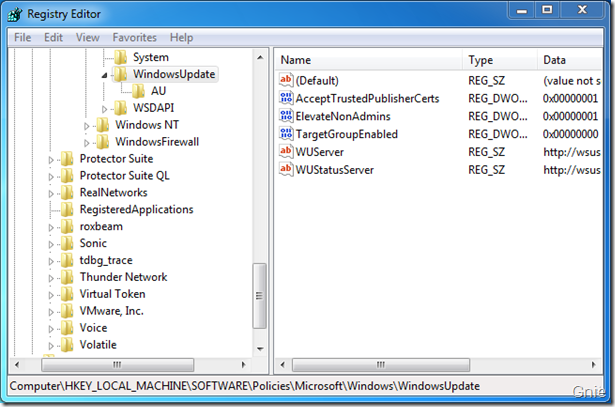Click values pane horizontal scroll left arrow
The image size is (615, 407).
click(283, 365)
